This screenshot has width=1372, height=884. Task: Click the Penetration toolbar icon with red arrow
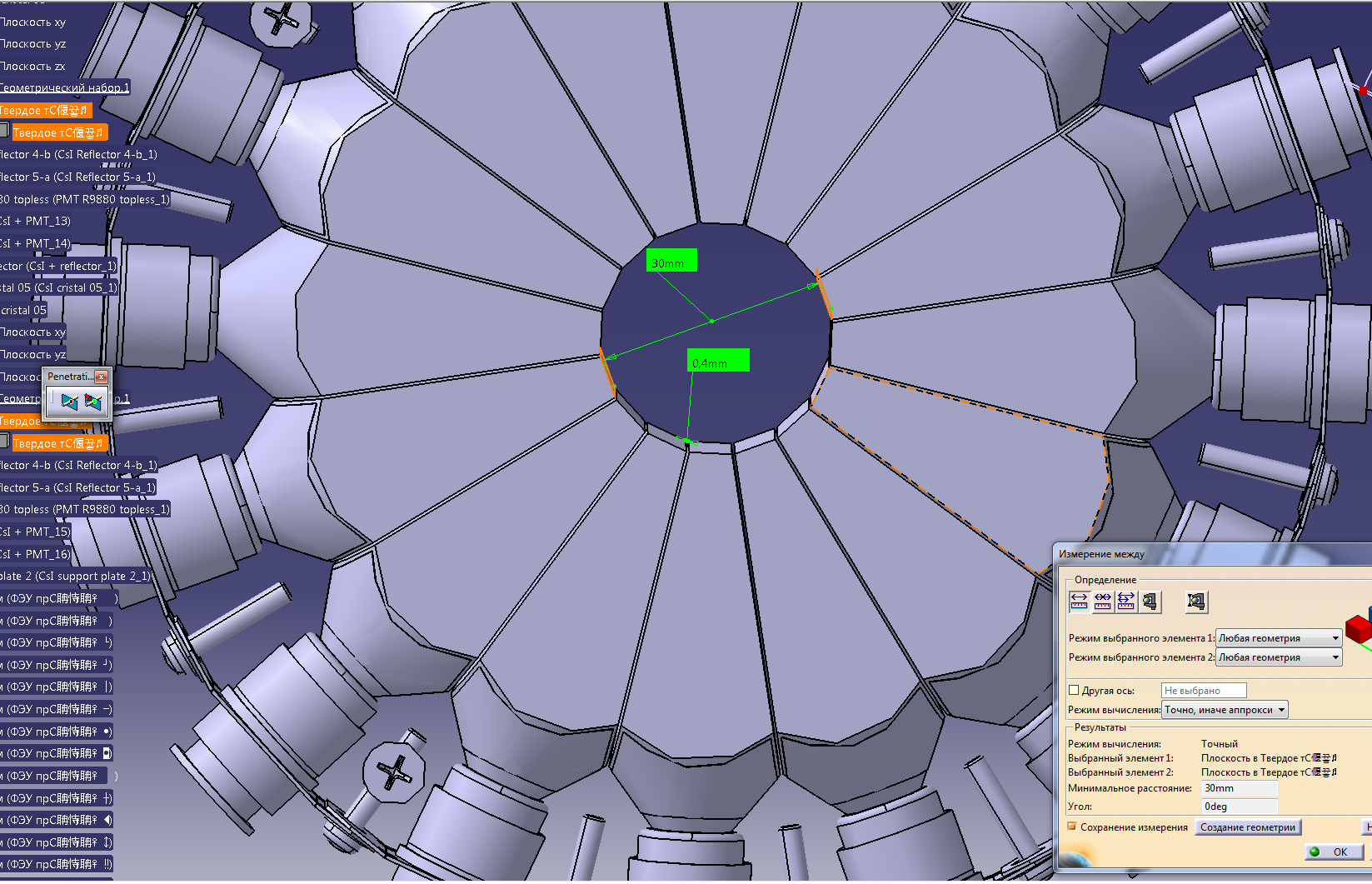pyautogui.click(x=92, y=402)
